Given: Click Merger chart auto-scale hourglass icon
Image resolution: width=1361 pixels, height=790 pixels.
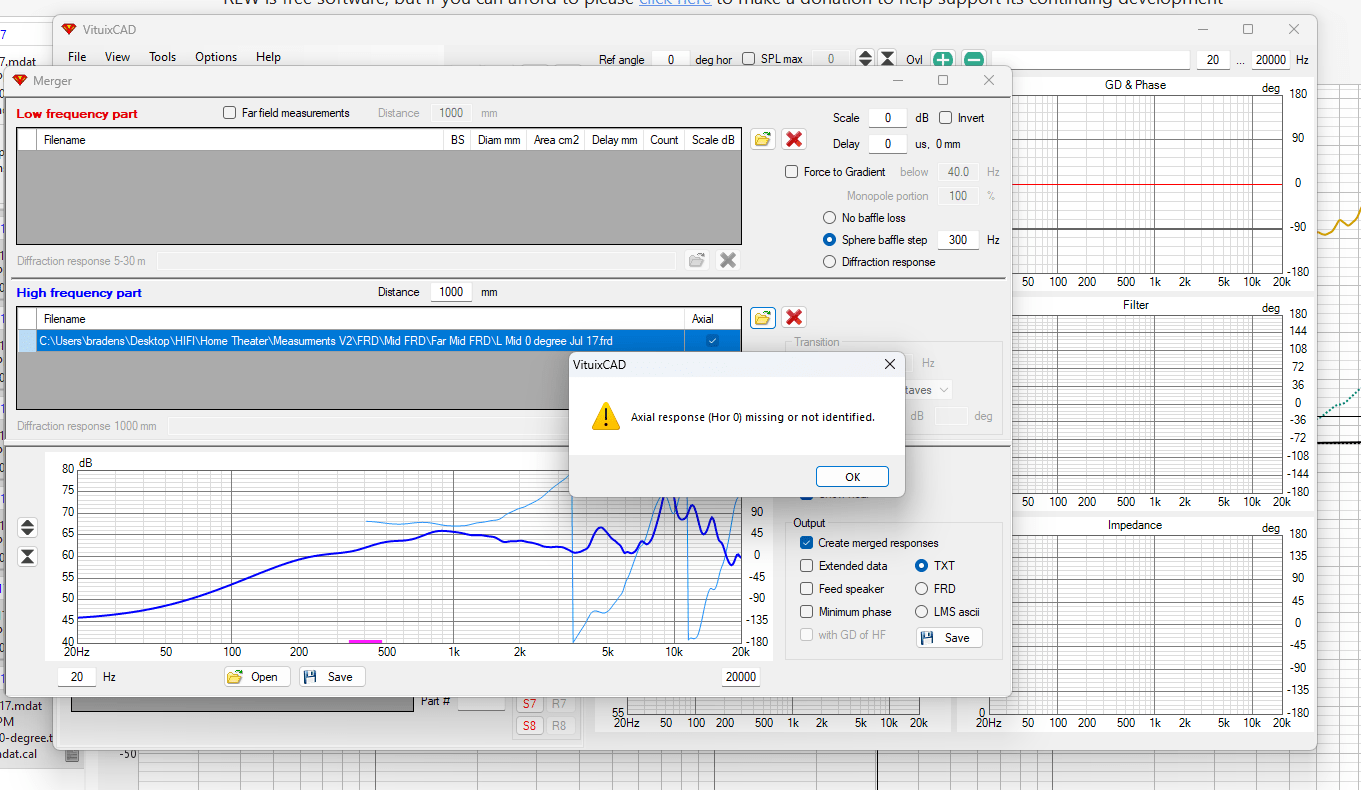Looking at the screenshot, I should click(28, 557).
